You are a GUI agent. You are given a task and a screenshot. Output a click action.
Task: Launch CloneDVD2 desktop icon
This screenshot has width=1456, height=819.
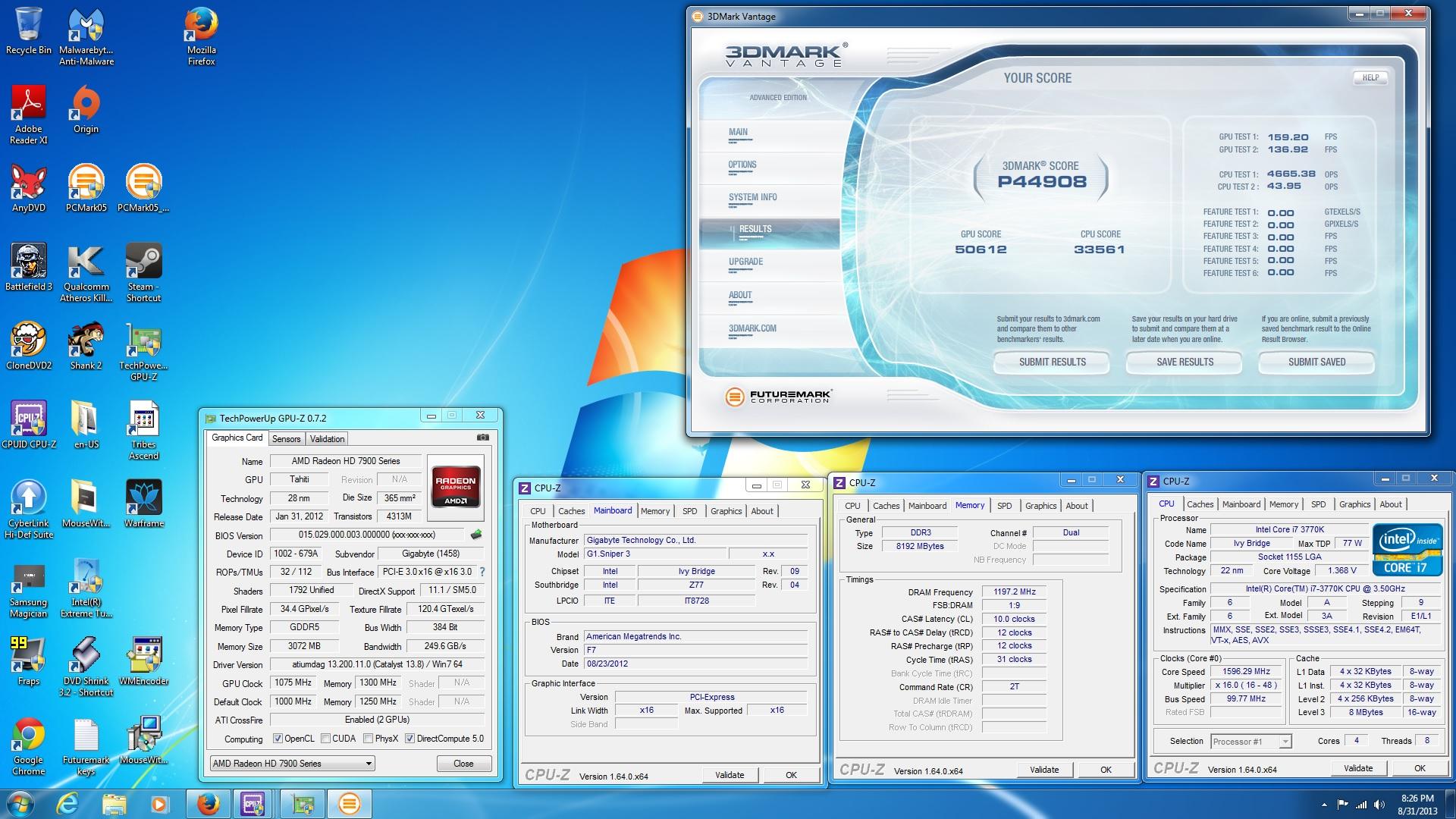(28, 347)
